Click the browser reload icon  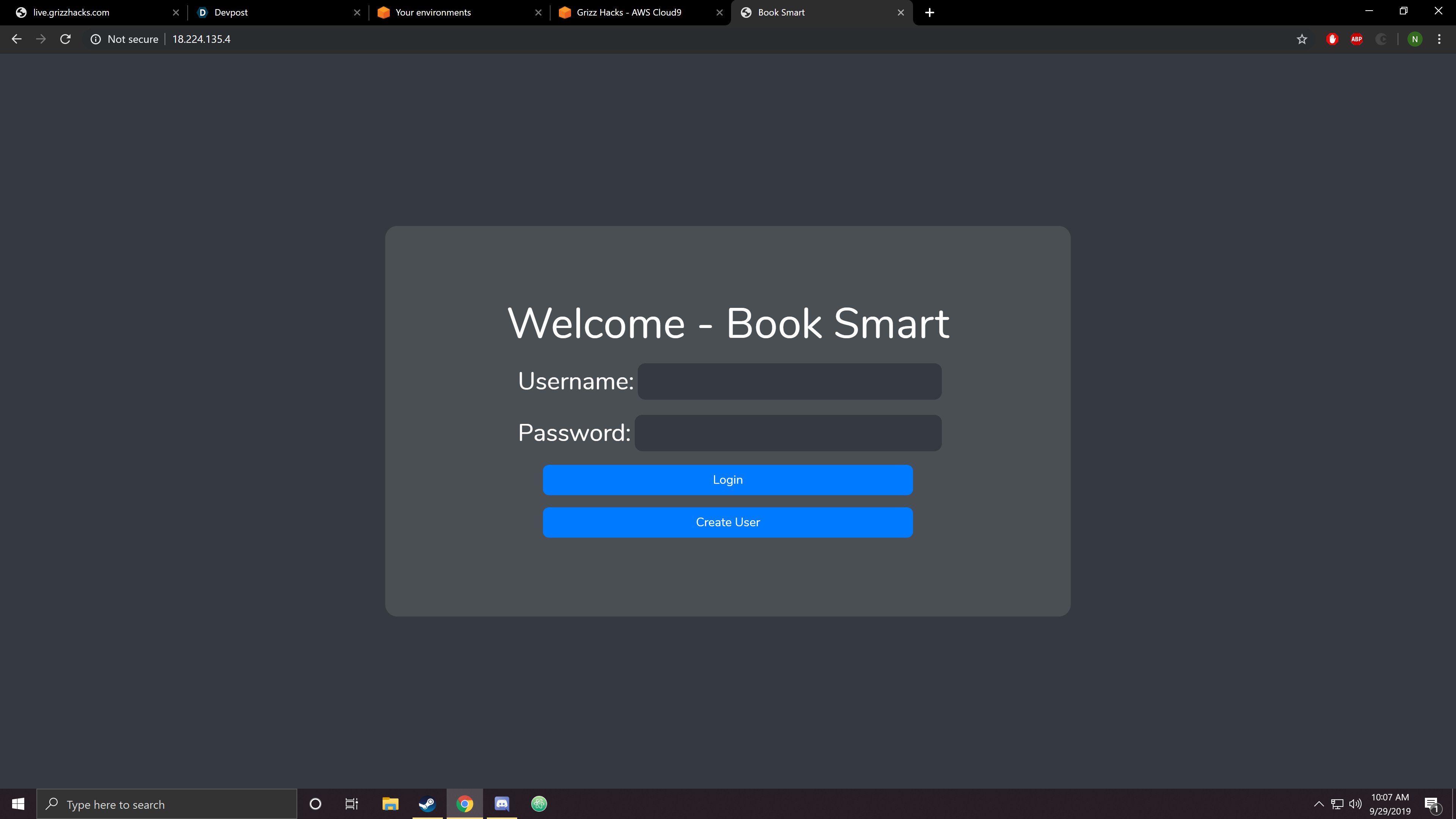pos(66,39)
